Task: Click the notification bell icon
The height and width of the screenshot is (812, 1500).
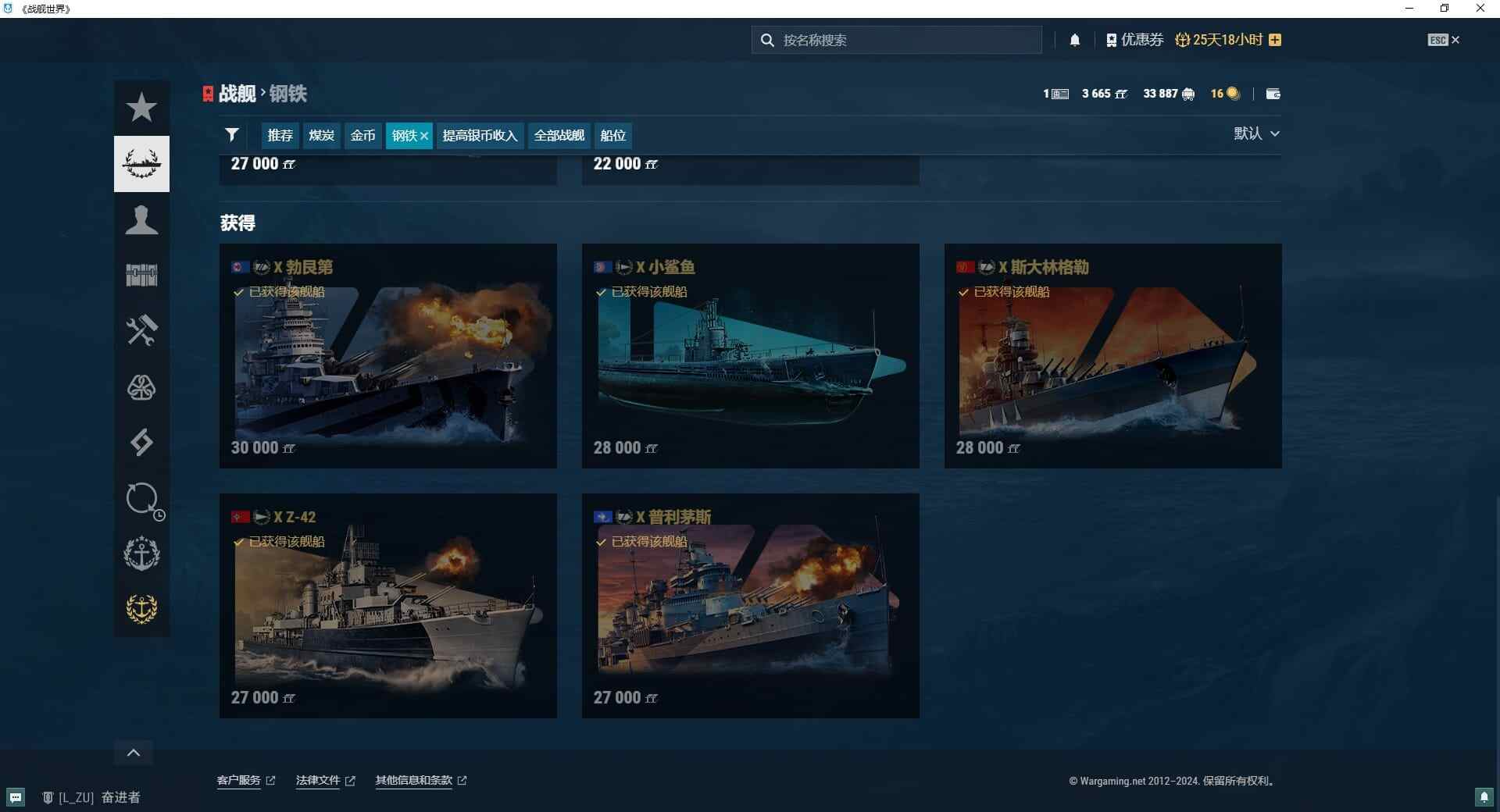Action: click(1075, 39)
